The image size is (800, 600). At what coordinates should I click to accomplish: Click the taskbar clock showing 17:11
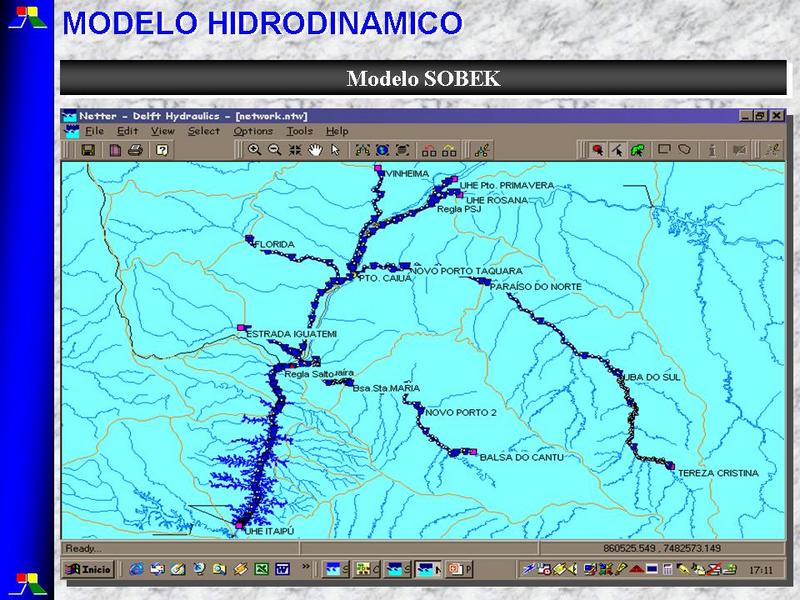761,570
